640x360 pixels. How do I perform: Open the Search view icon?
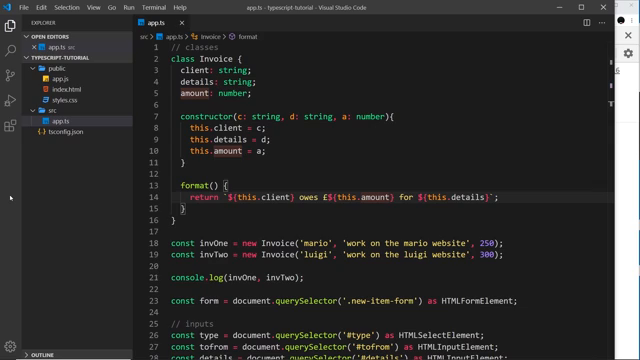[10, 51]
